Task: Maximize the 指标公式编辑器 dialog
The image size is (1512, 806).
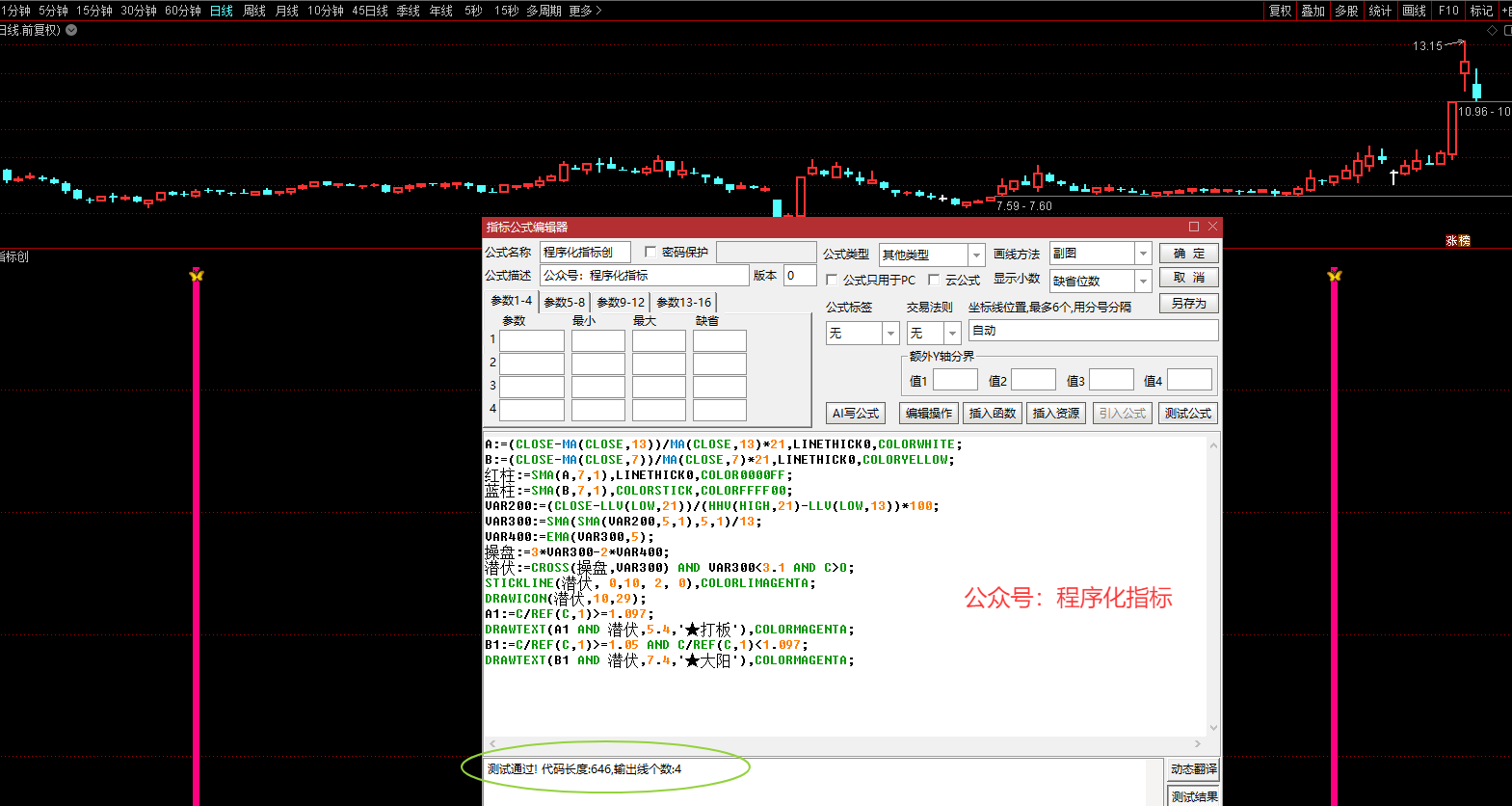Action: coord(1194,227)
